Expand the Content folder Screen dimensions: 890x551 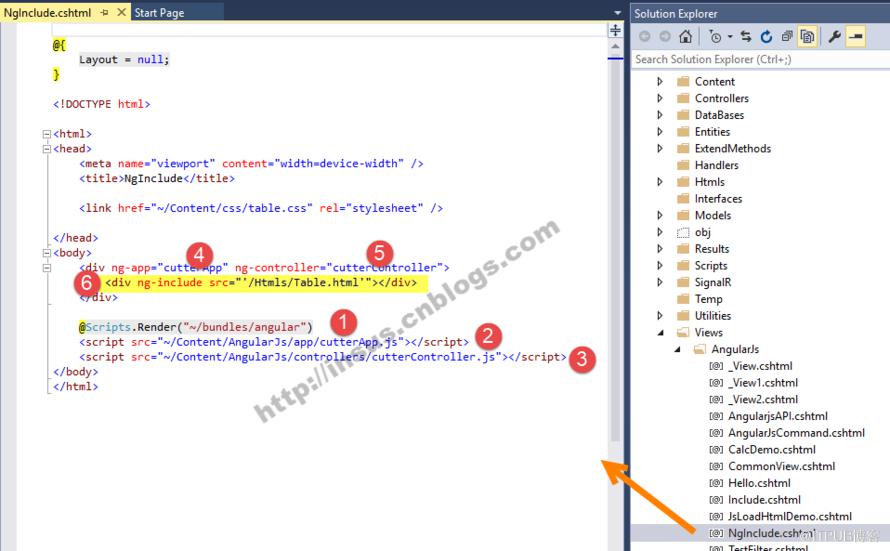click(660, 81)
